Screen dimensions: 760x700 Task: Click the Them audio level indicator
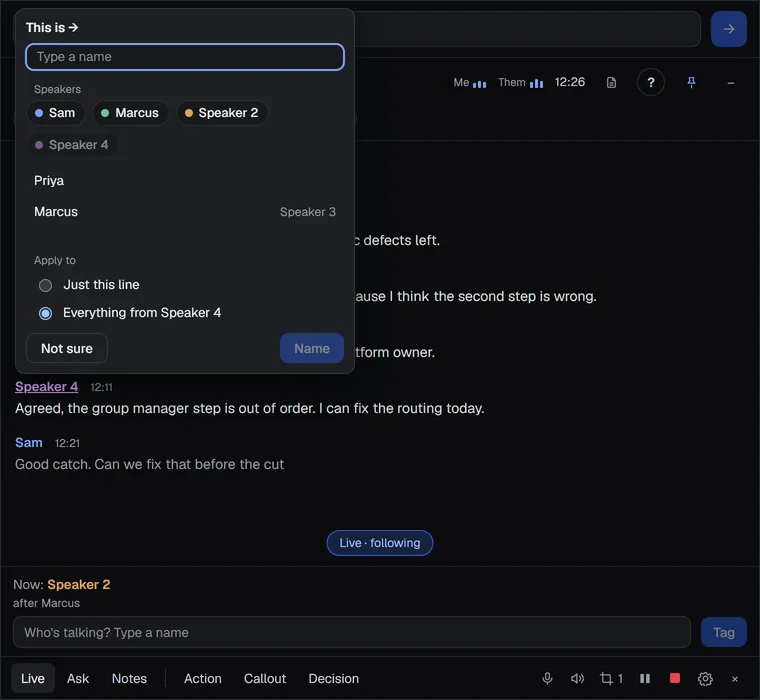pos(521,83)
